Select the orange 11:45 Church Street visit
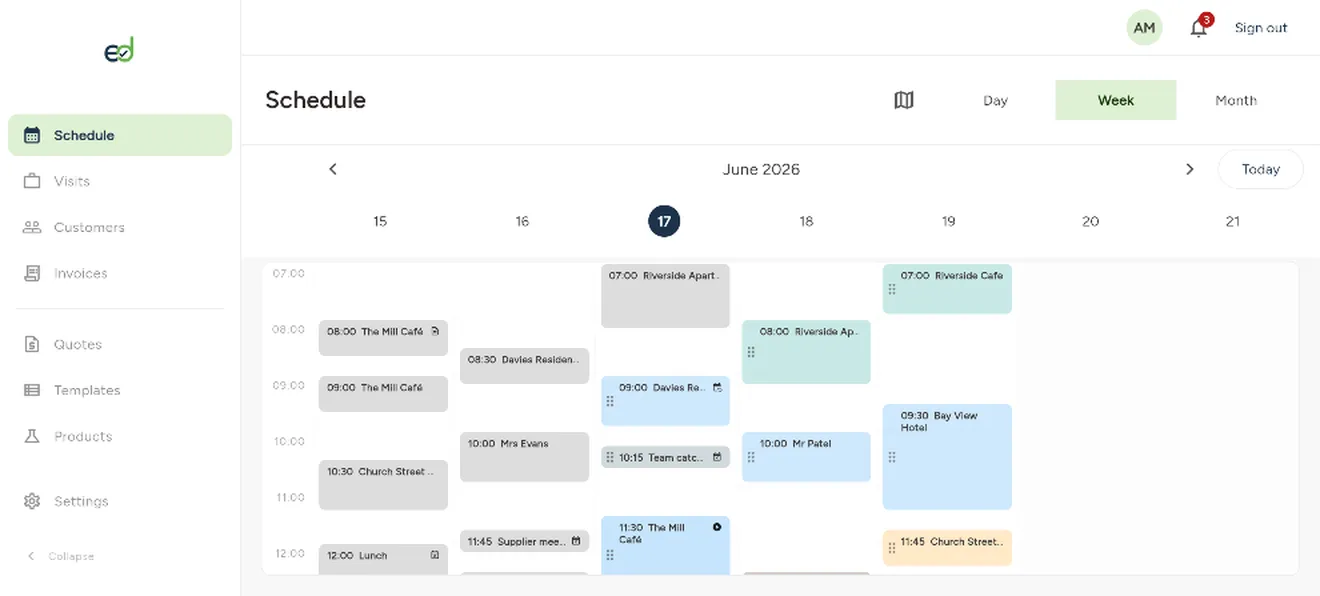Screen dimensions: 1320x596 click(947, 548)
